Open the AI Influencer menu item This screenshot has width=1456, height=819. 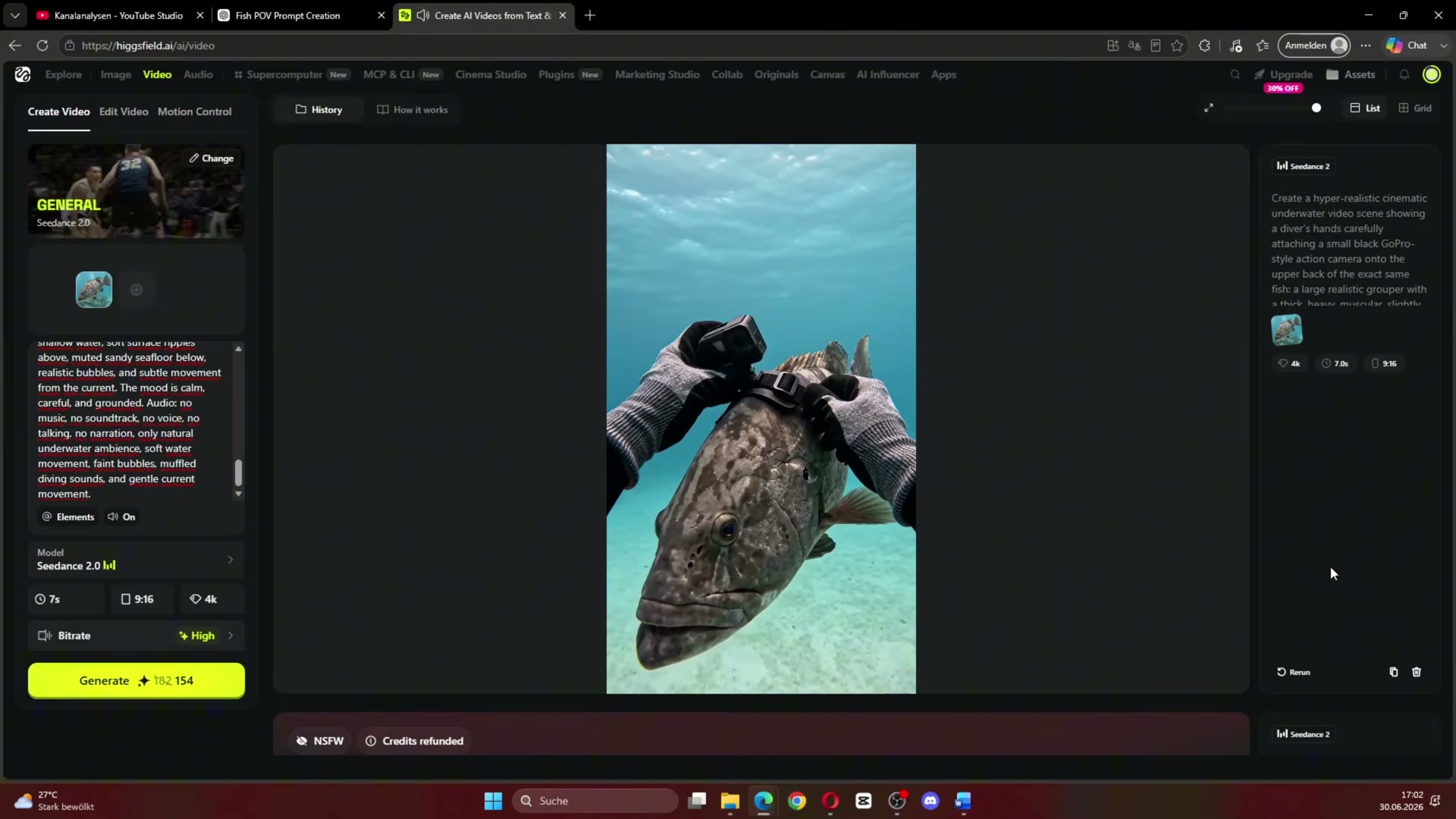[x=888, y=74]
